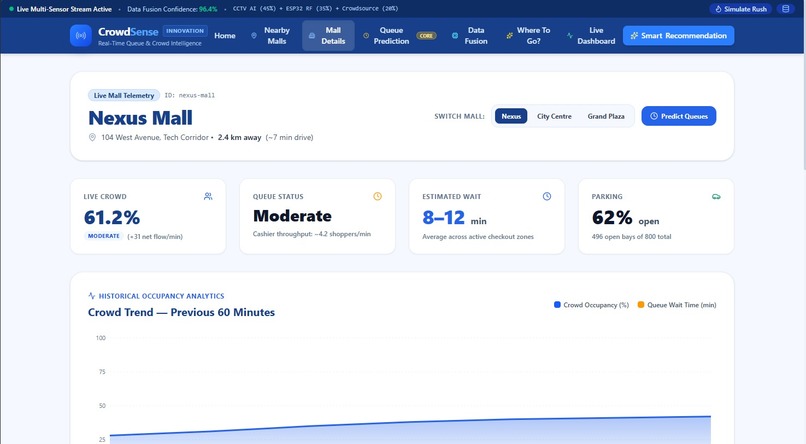Click the CrowdSense brand name
Image resolution: width=806 pixels, height=444 pixels.
pyautogui.click(x=128, y=32)
